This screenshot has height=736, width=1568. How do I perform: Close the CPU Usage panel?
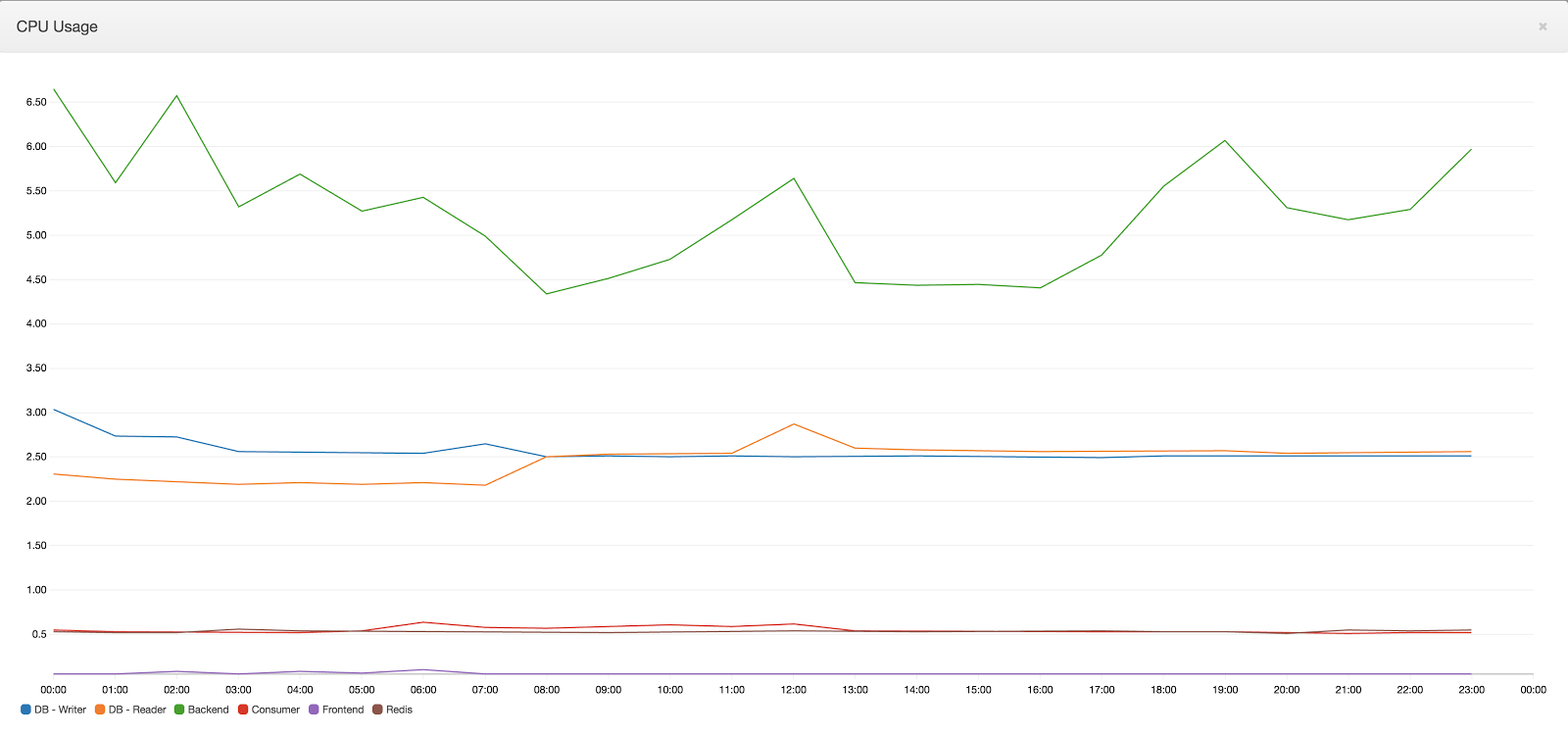click(x=1543, y=26)
